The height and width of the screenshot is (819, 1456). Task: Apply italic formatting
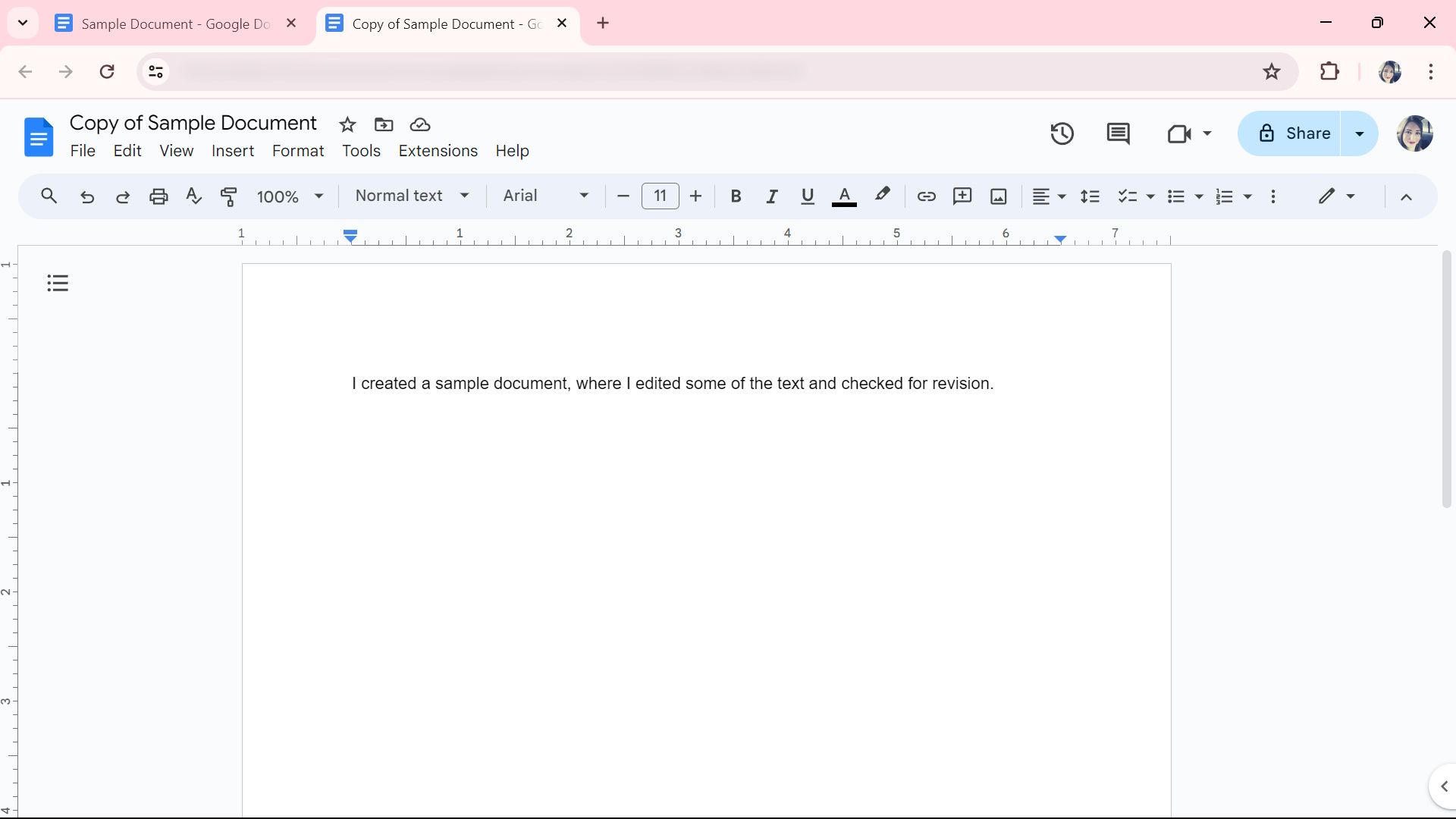[x=772, y=196]
